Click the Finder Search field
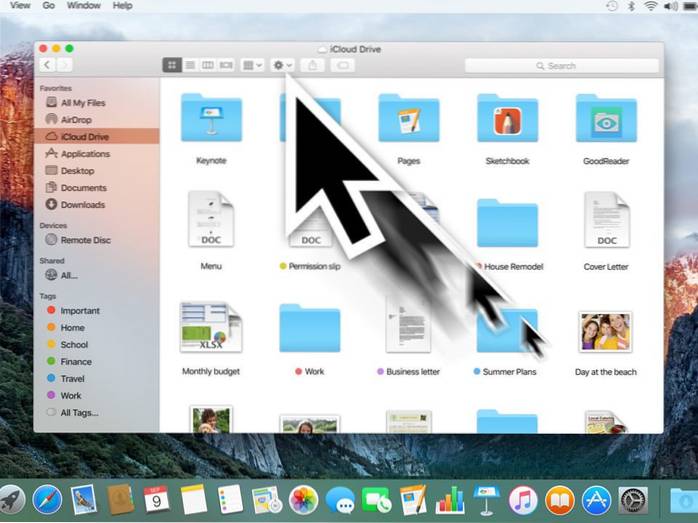Screen dimensions: 698x523 click(562, 66)
